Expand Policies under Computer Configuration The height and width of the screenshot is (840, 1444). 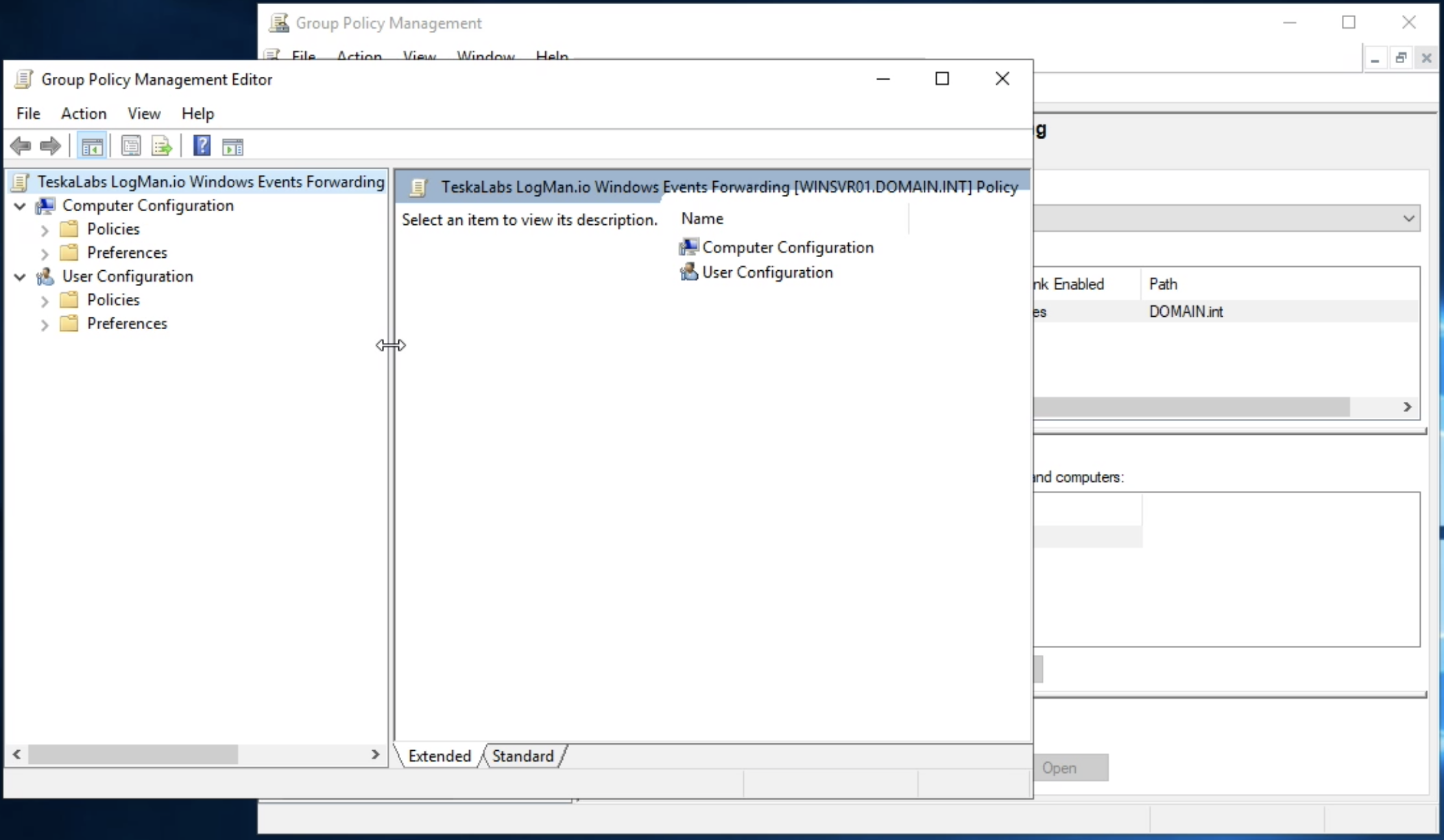45,230
